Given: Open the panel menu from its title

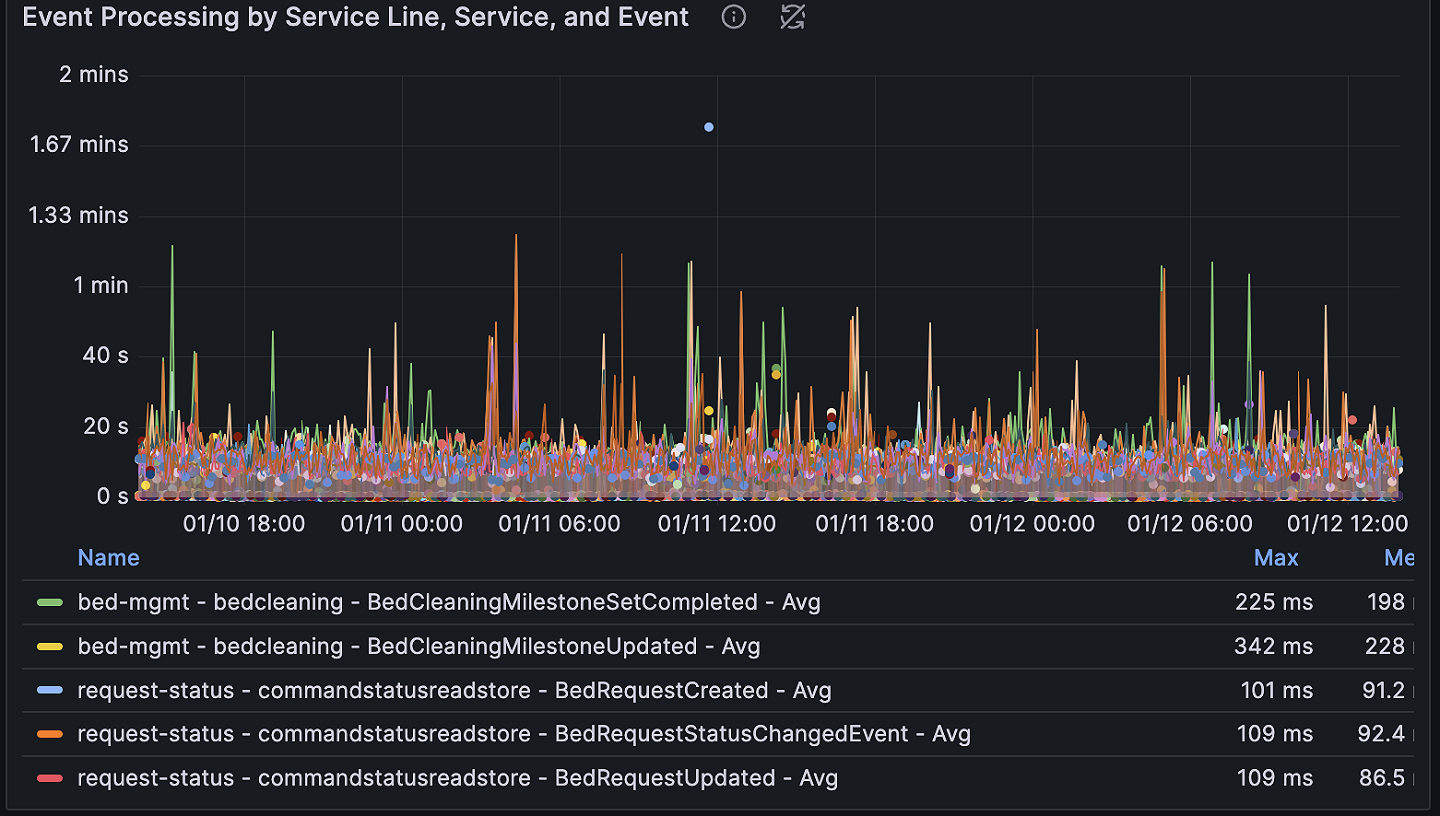Looking at the screenshot, I should click(354, 17).
